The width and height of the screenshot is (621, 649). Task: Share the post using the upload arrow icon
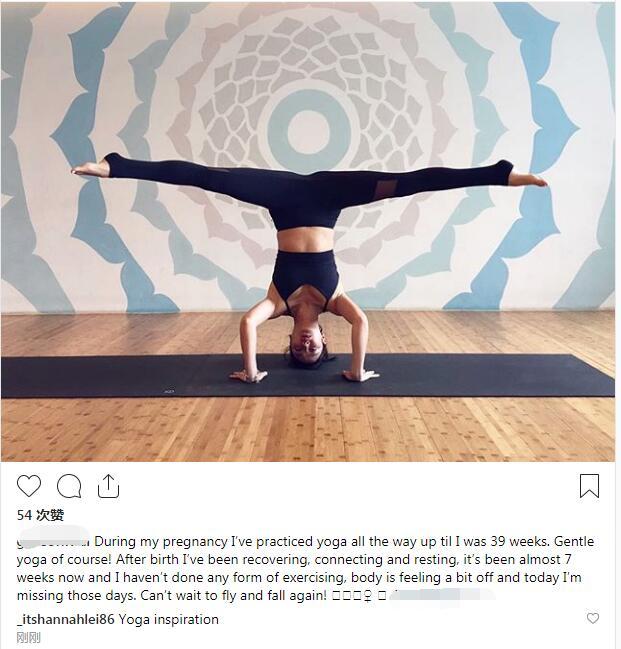pos(108,486)
